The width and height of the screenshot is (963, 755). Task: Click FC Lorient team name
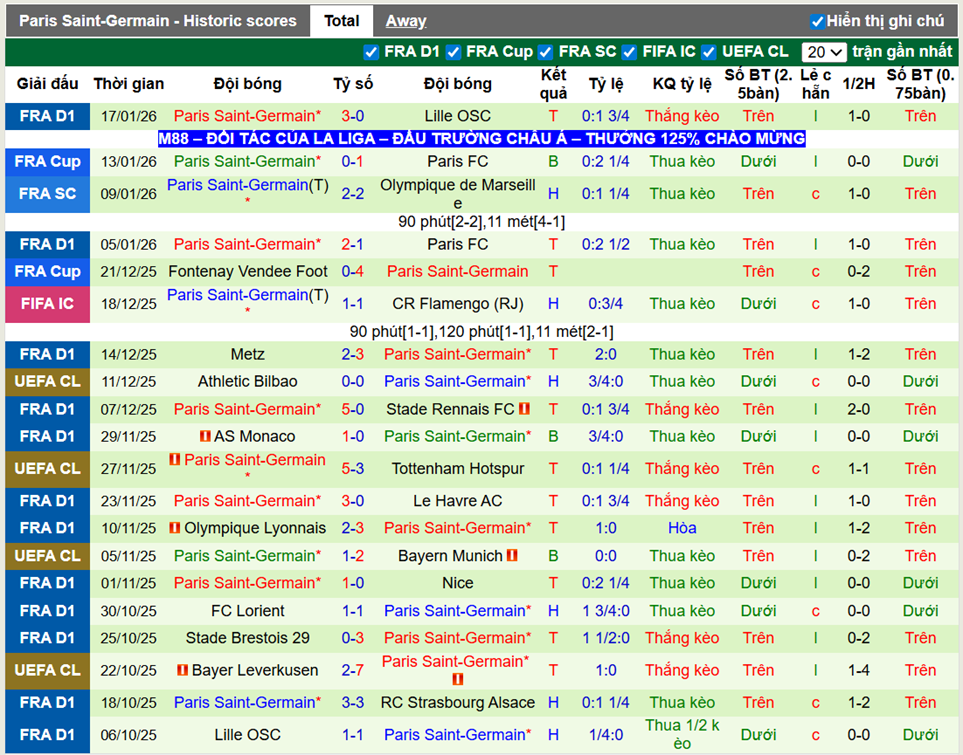tap(248, 611)
